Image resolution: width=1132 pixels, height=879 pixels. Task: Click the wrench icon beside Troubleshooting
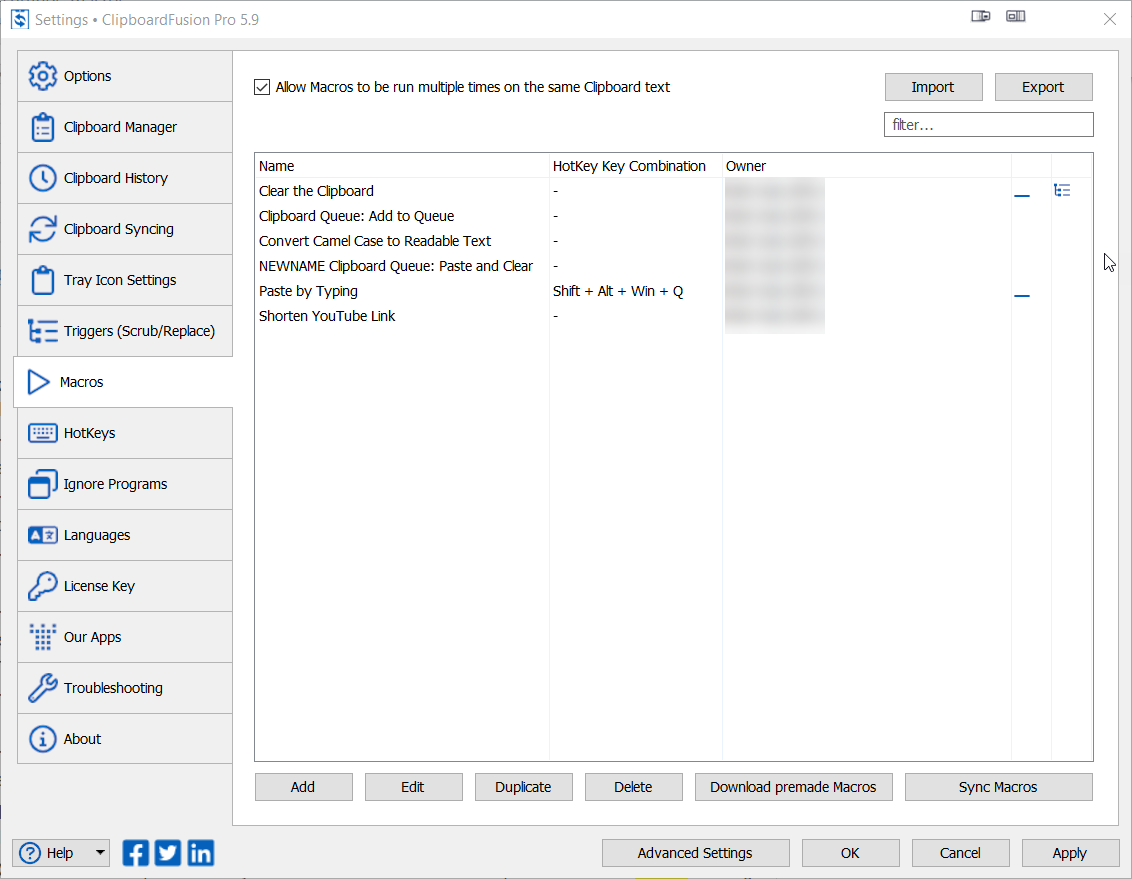tap(43, 688)
